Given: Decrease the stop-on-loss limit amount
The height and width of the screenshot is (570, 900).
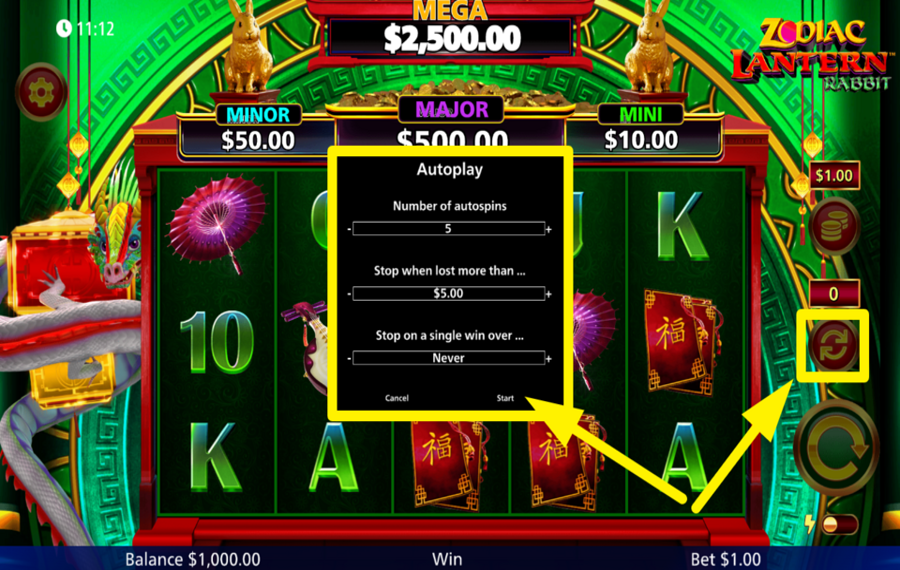Looking at the screenshot, I should pyautogui.click(x=349, y=294).
